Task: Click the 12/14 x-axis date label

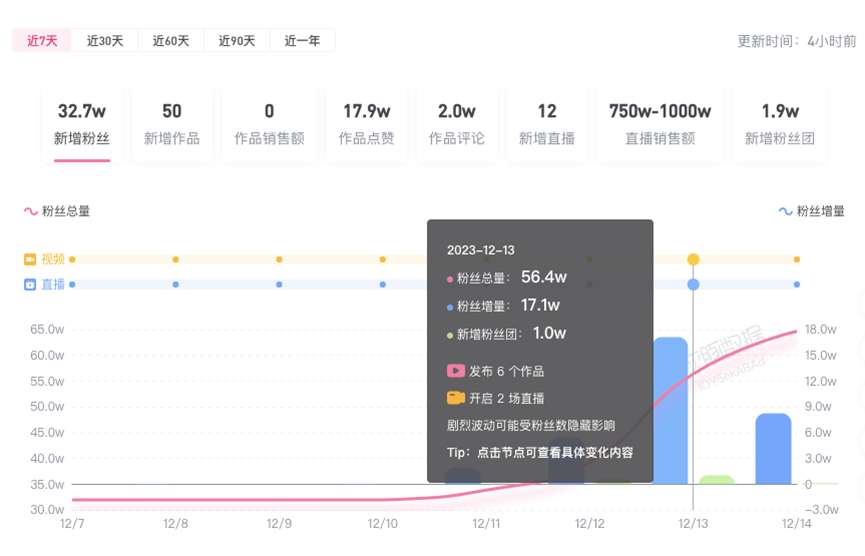Action: point(796,523)
